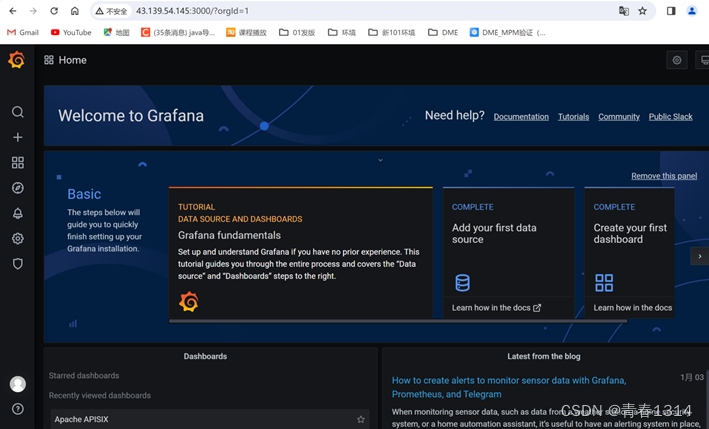
Task: Open the YouTube bookmark
Action: click(x=71, y=33)
